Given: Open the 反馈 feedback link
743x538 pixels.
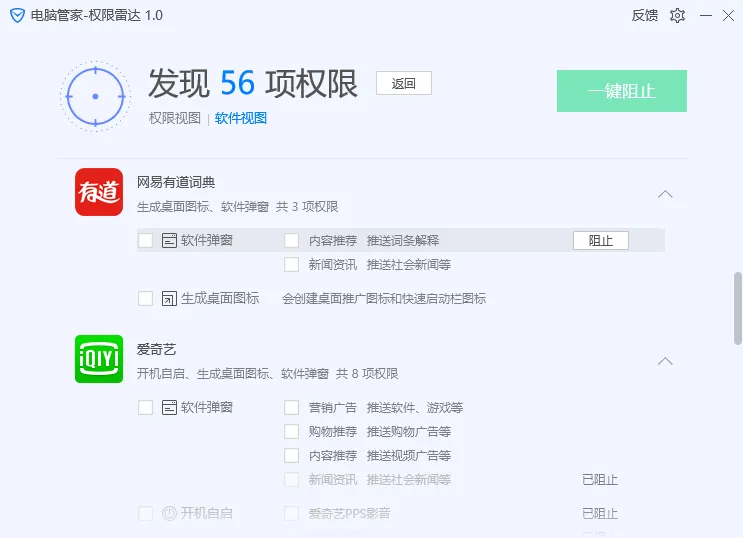Looking at the screenshot, I should (x=644, y=15).
